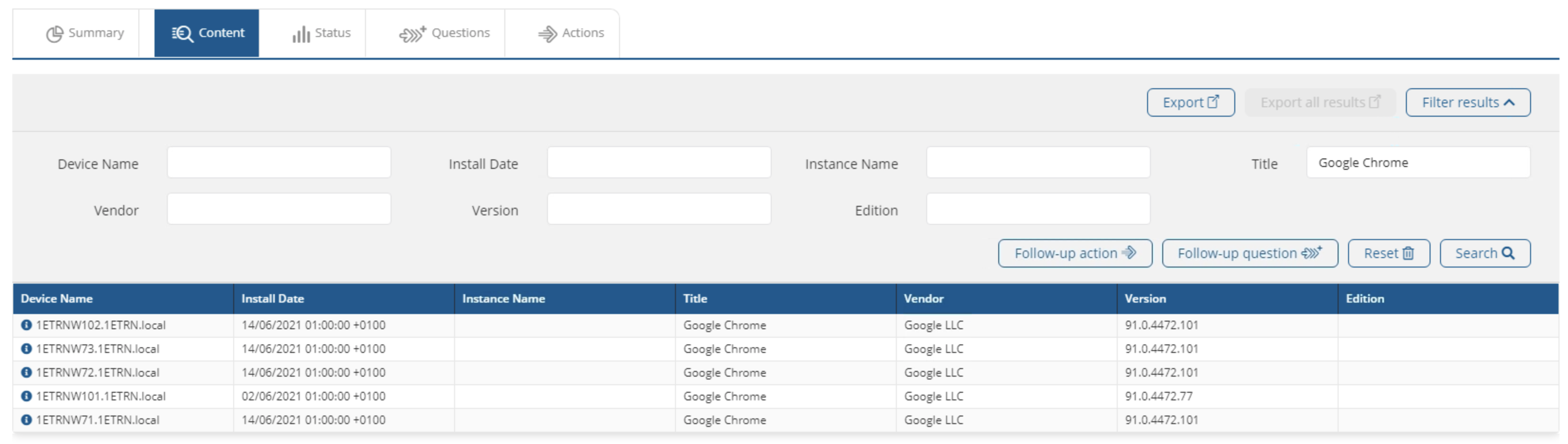The image size is (1568, 444).
Task: Click Google Chrome title in 1ETRNW72 row
Action: point(724,373)
